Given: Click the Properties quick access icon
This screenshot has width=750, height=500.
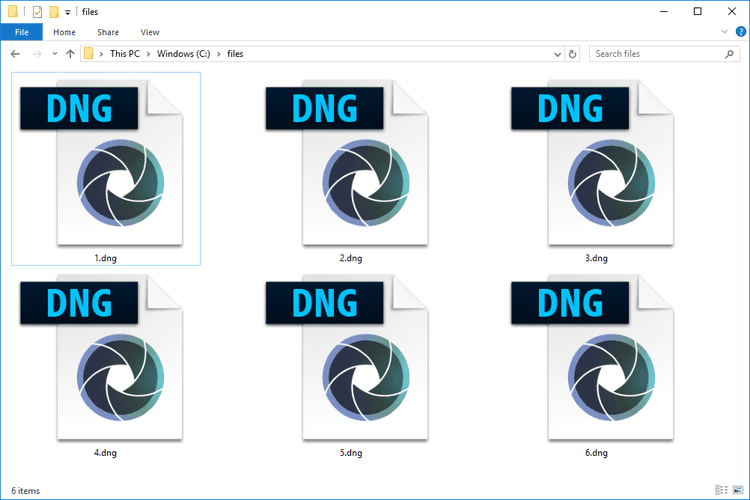Looking at the screenshot, I should [x=37, y=11].
